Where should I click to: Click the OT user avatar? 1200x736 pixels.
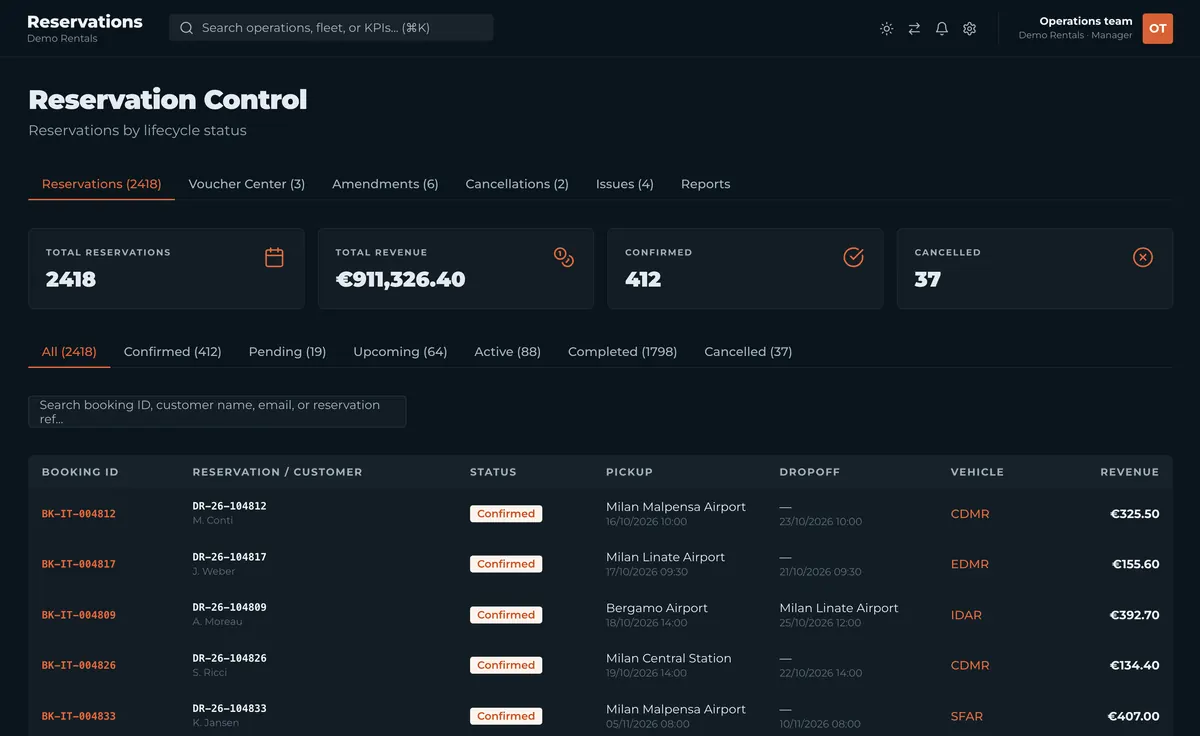tap(1157, 28)
